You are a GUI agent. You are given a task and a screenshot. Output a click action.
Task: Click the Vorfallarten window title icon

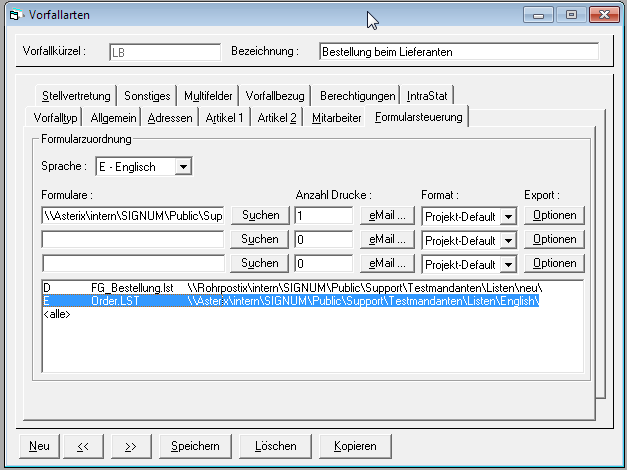coord(14,16)
